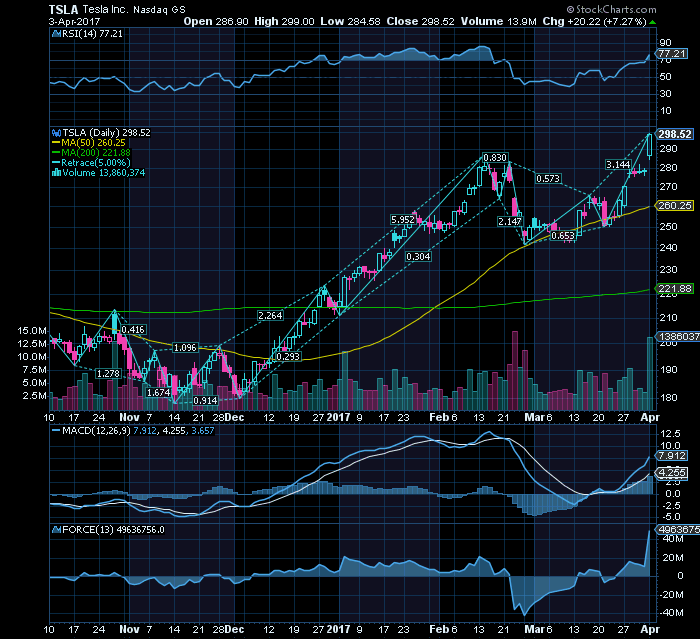Click the 12.5 MACD axis label
The width and height of the screenshot is (700, 639).
tap(670, 434)
